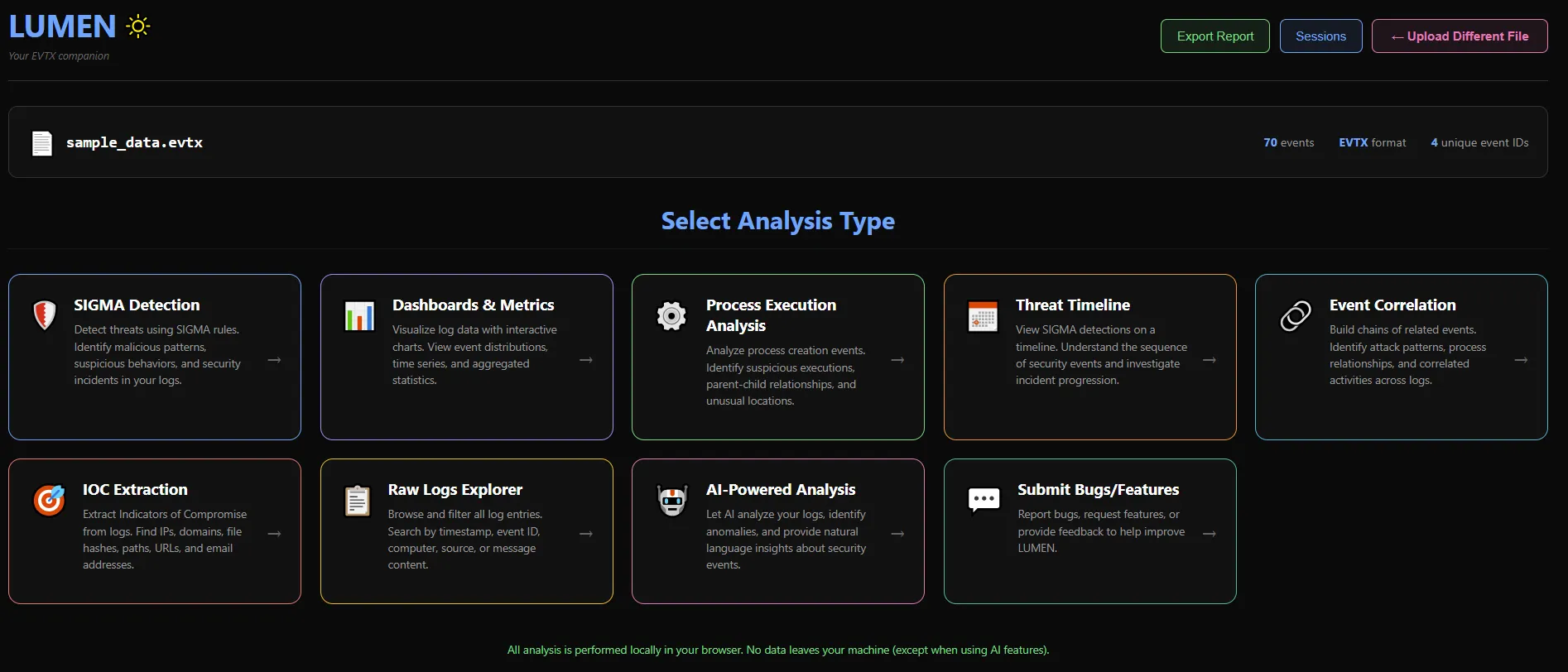Click the Submit Bugs/Features speech bubble icon
Viewport: 1568px width, 672px height.
[x=984, y=500]
